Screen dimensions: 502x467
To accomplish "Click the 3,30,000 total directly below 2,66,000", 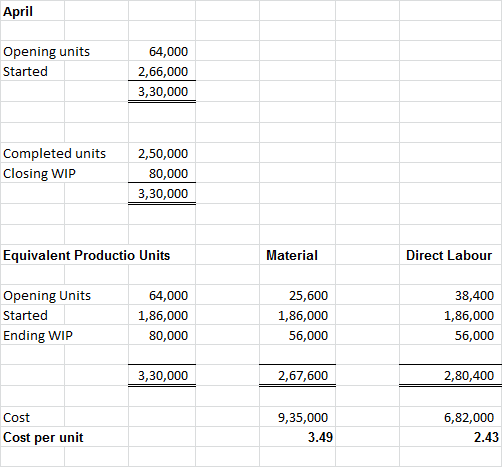I will [163, 91].
